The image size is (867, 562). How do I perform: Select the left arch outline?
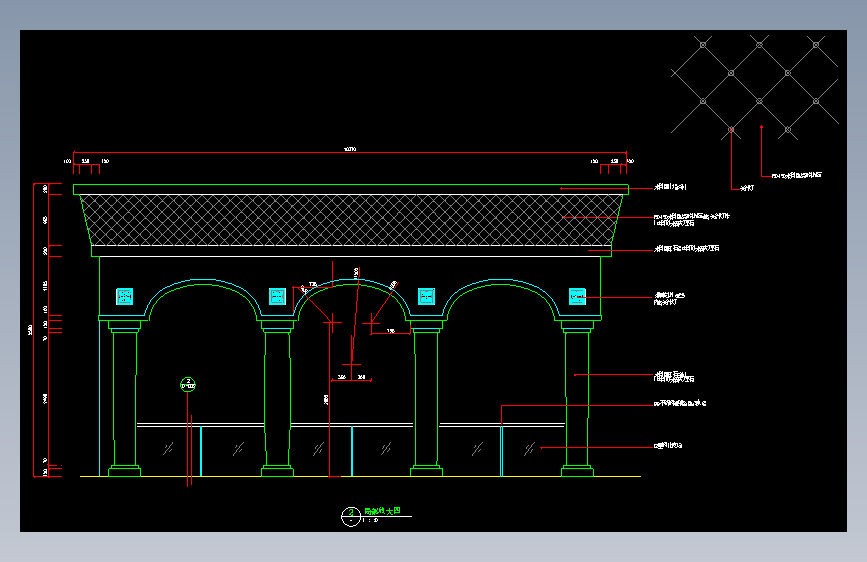pyautogui.click(x=203, y=299)
